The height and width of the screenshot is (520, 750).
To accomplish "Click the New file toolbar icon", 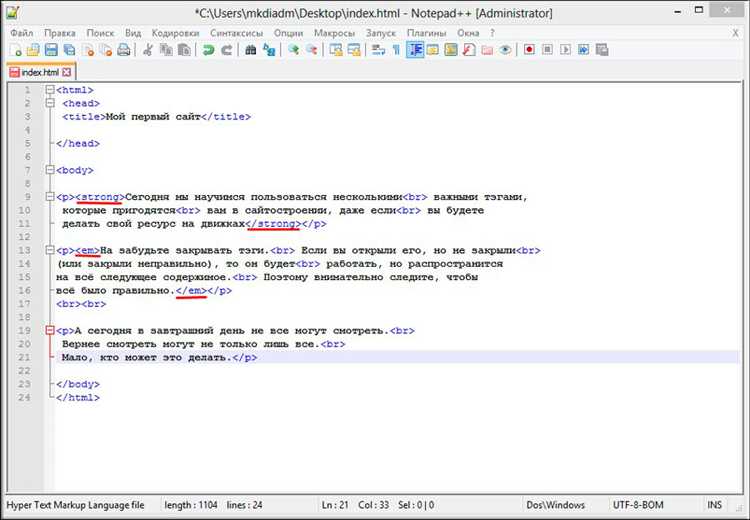I will [x=15, y=50].
